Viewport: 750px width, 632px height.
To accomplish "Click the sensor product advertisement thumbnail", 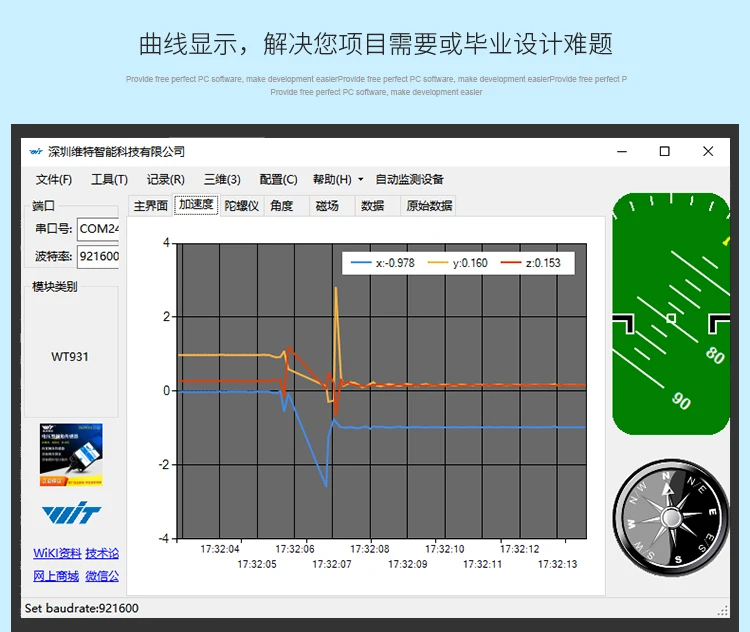I will point(71,455).
